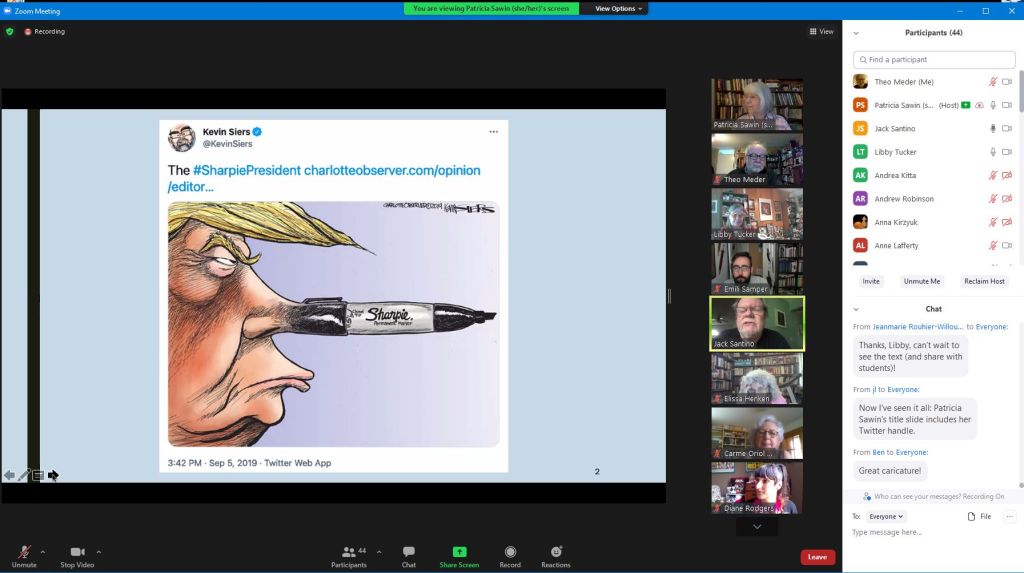Click the Unmute Me button
Screen dimensions: 1024x573
point(920,281)
